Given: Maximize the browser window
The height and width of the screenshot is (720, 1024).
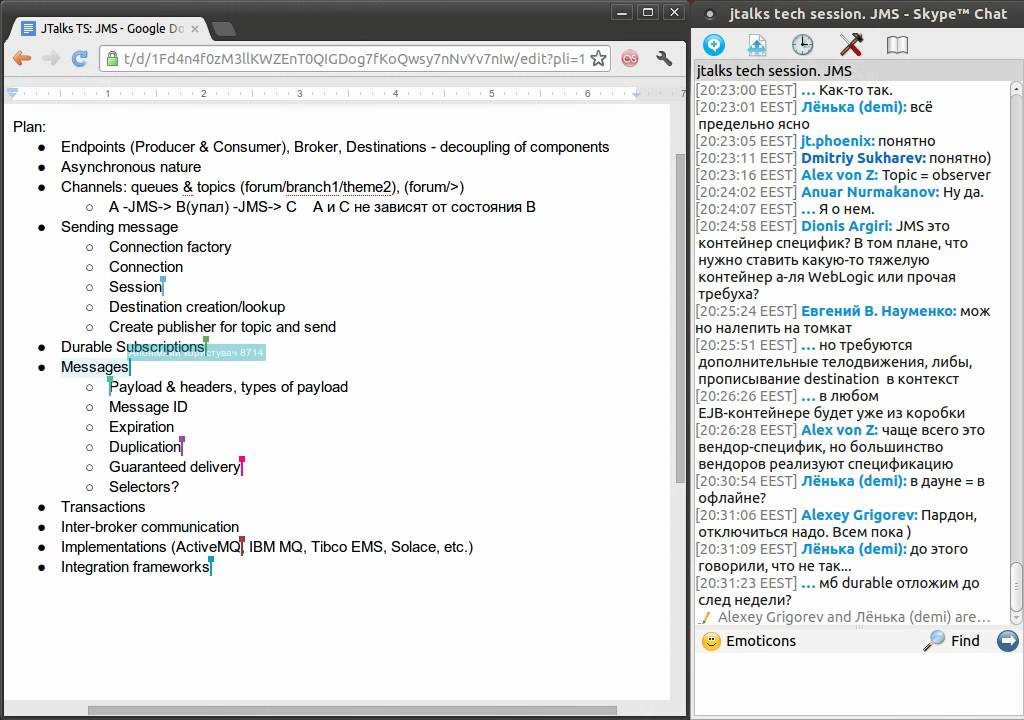Looking at the screenshot, I should point(648,12).
